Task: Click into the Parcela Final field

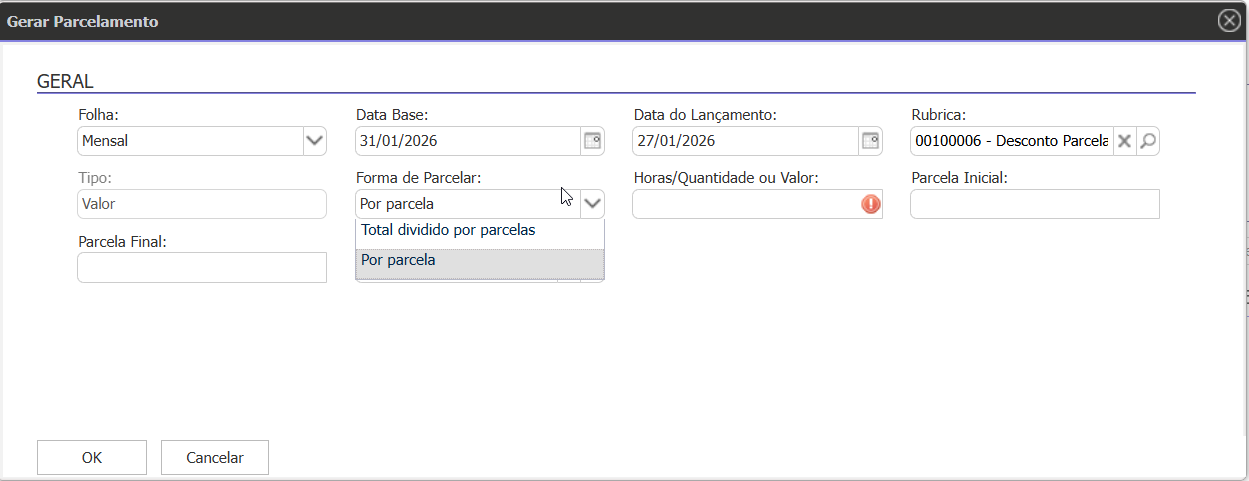Action: tap(201, 267)
